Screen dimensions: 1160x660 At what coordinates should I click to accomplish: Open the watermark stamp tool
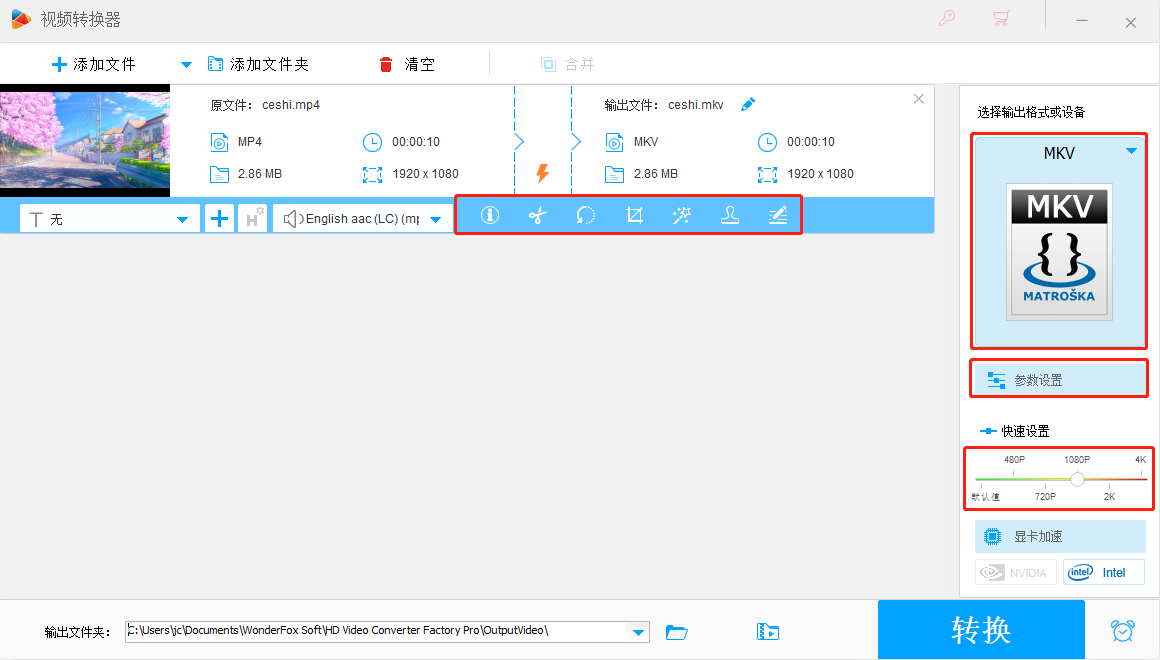[x=730, y=215]
